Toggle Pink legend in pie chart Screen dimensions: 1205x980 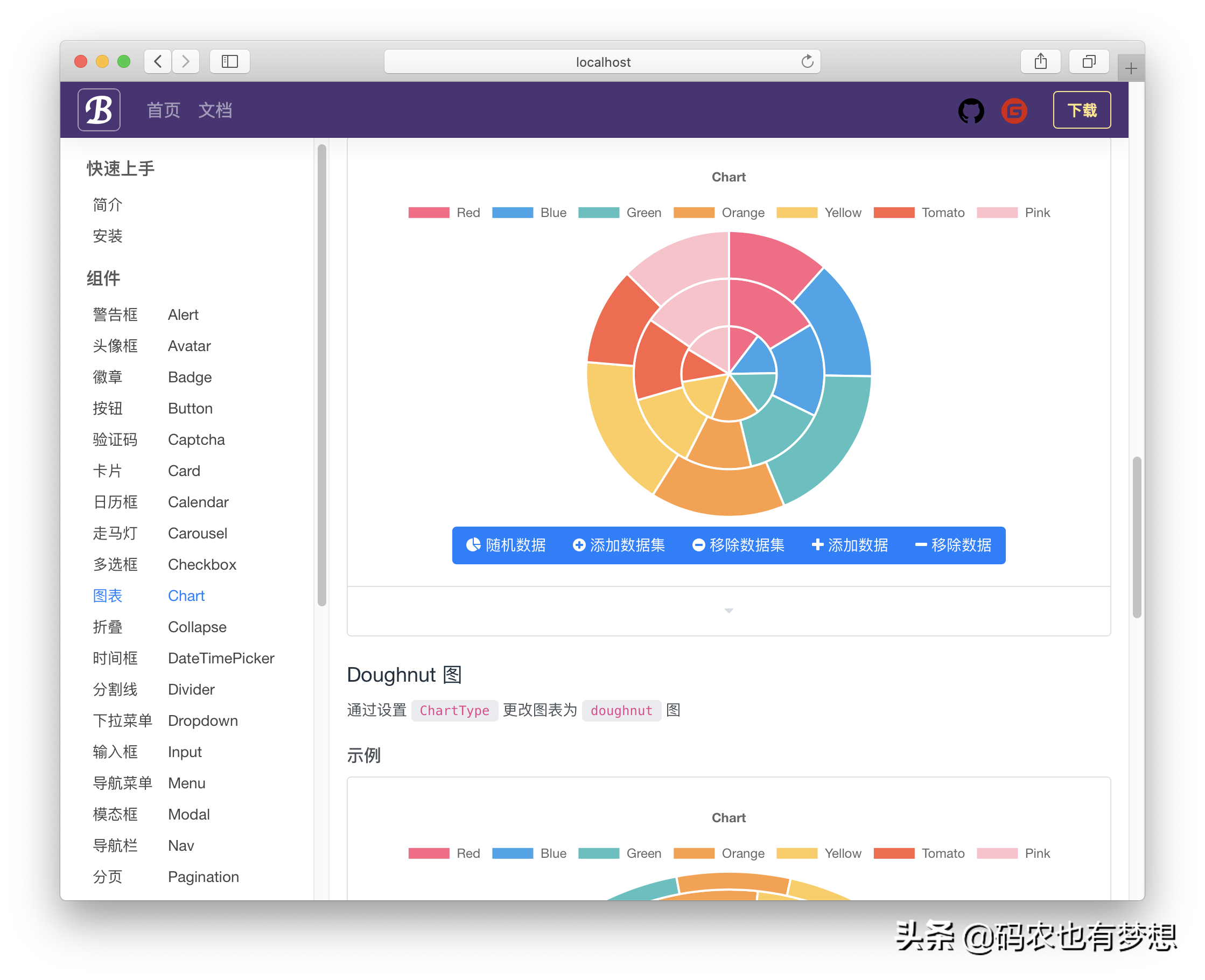[1013, 213]
